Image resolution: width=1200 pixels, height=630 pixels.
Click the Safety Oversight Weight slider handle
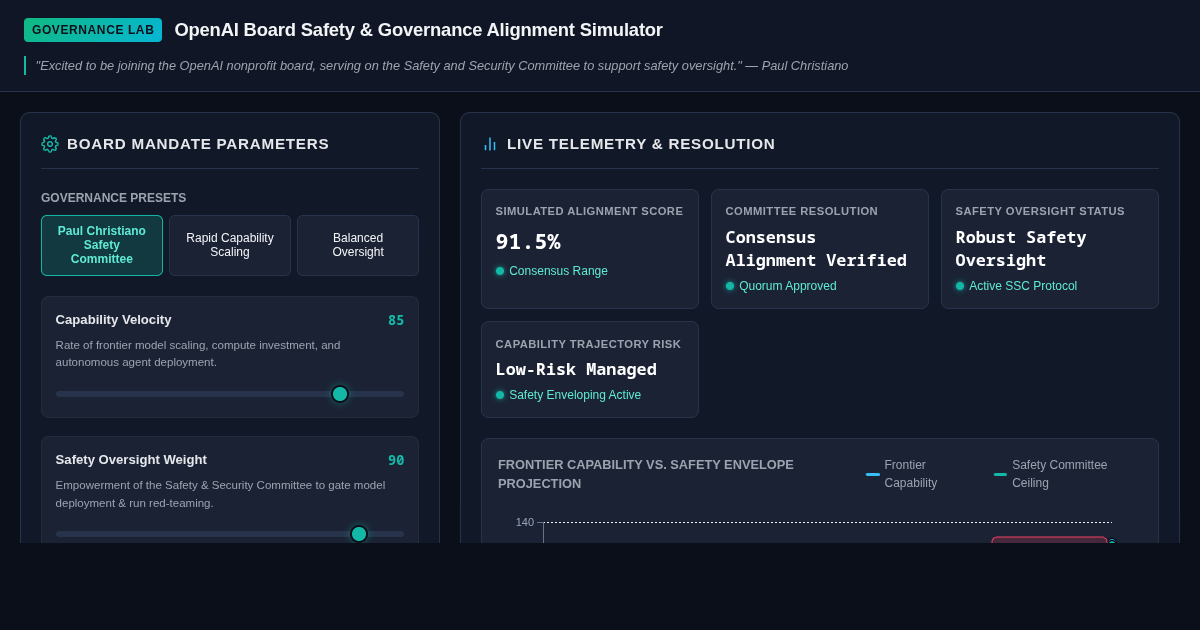coord(359,534)
